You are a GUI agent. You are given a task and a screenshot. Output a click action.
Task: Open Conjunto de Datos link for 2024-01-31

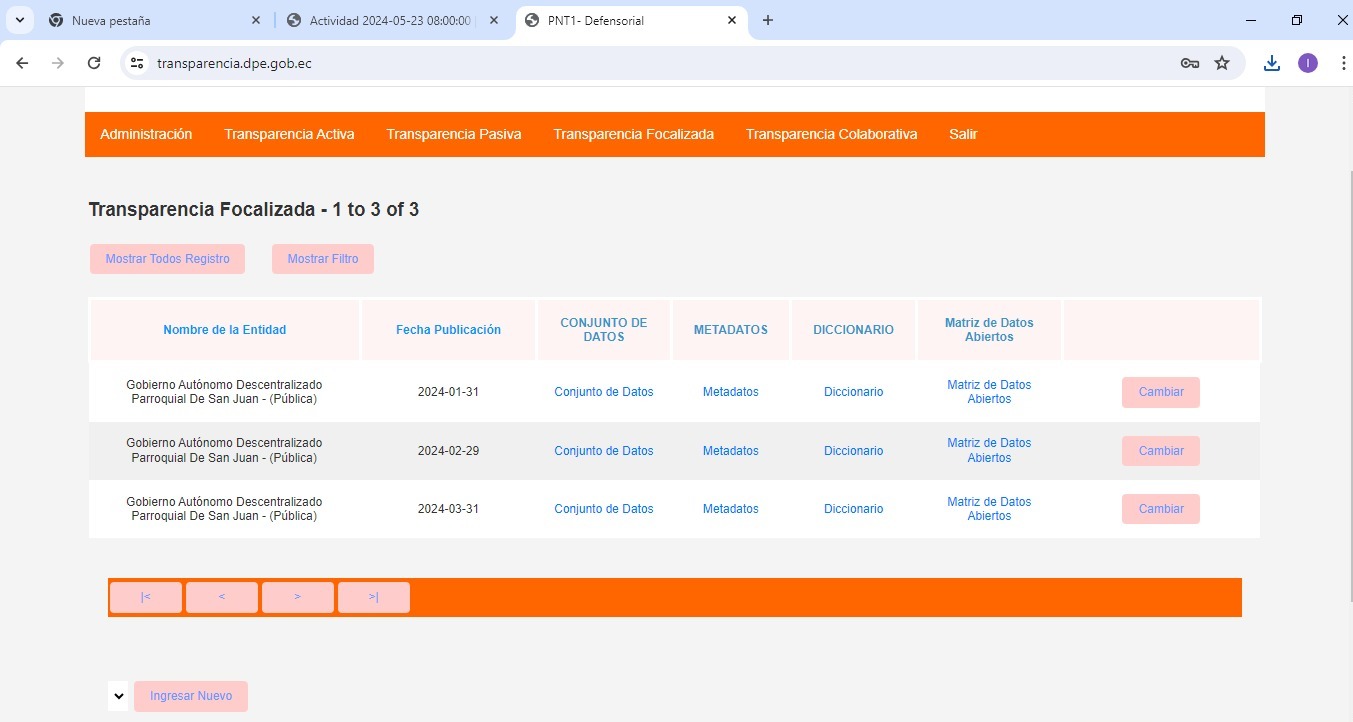603,392
